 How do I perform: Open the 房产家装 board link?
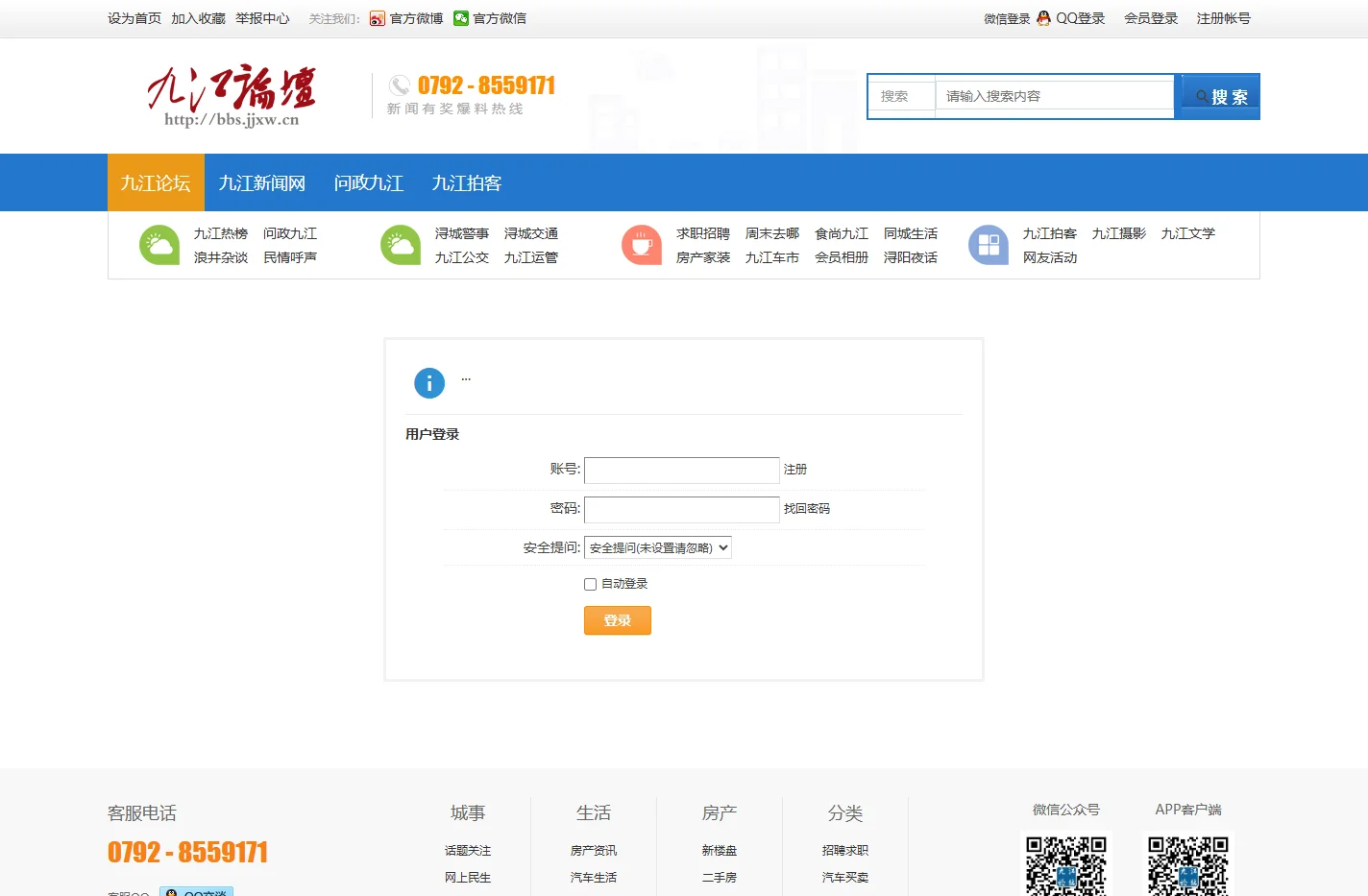click(703, 257)
